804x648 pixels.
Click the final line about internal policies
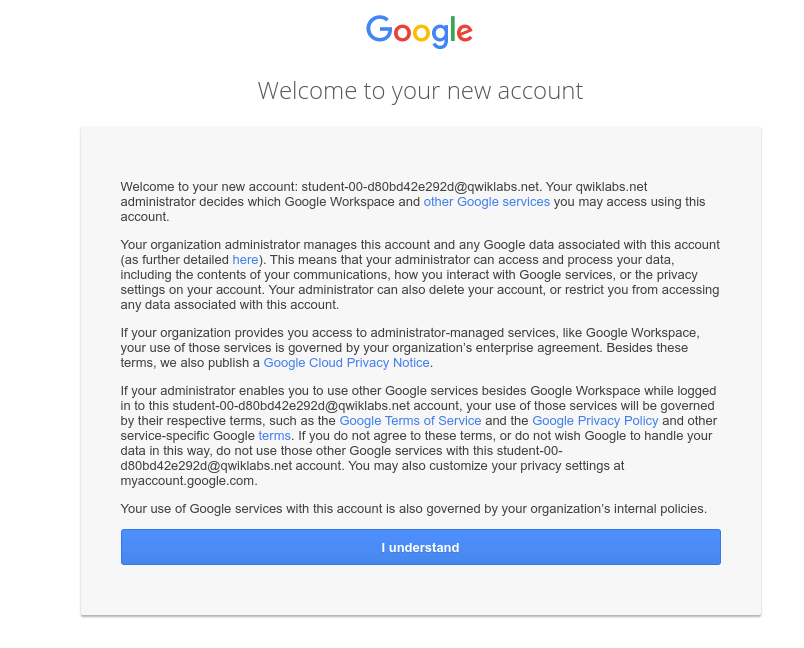pyautogui.click(x=413, y=508)
